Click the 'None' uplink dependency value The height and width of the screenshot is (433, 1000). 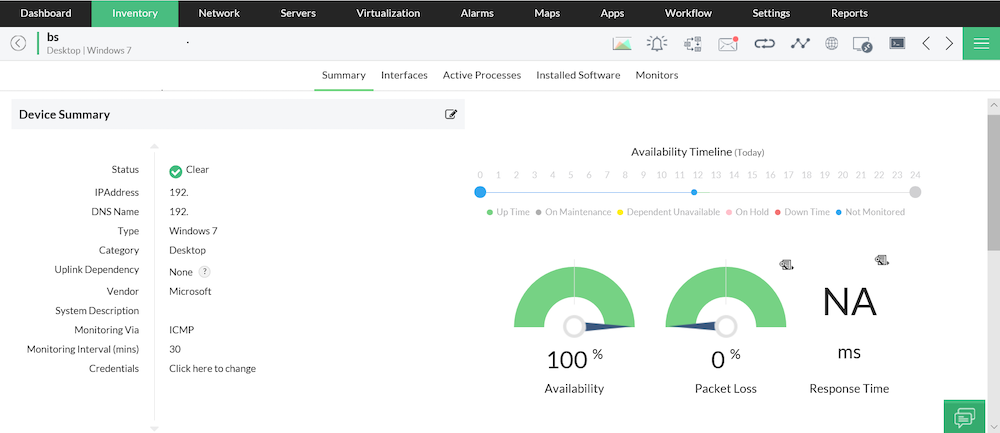(180, 272)
